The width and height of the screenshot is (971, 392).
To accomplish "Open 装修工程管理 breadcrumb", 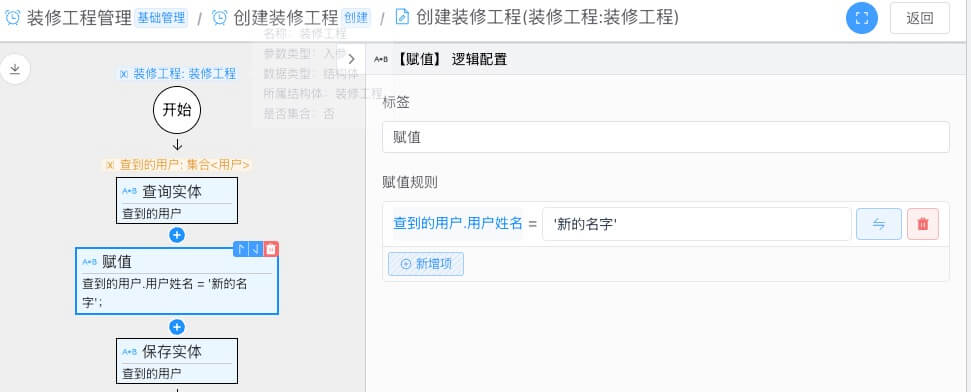I will 79,17.
